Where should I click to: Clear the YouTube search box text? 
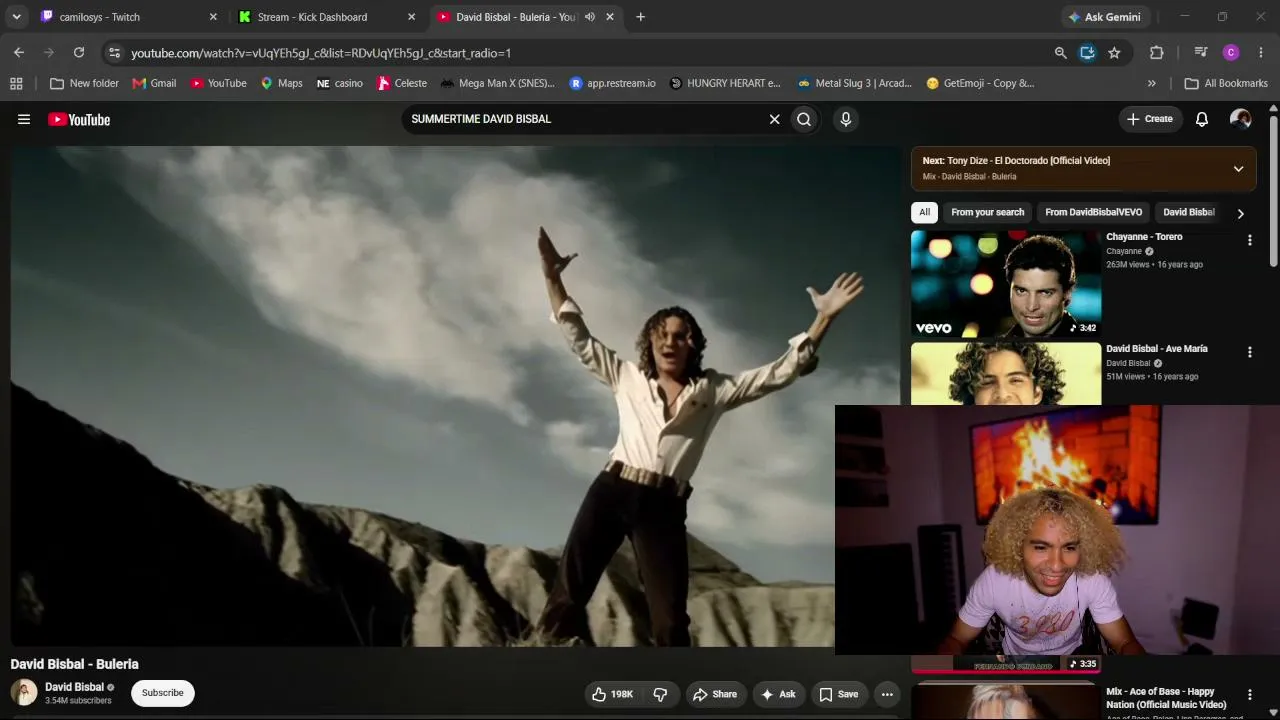(x=774, y=119)
